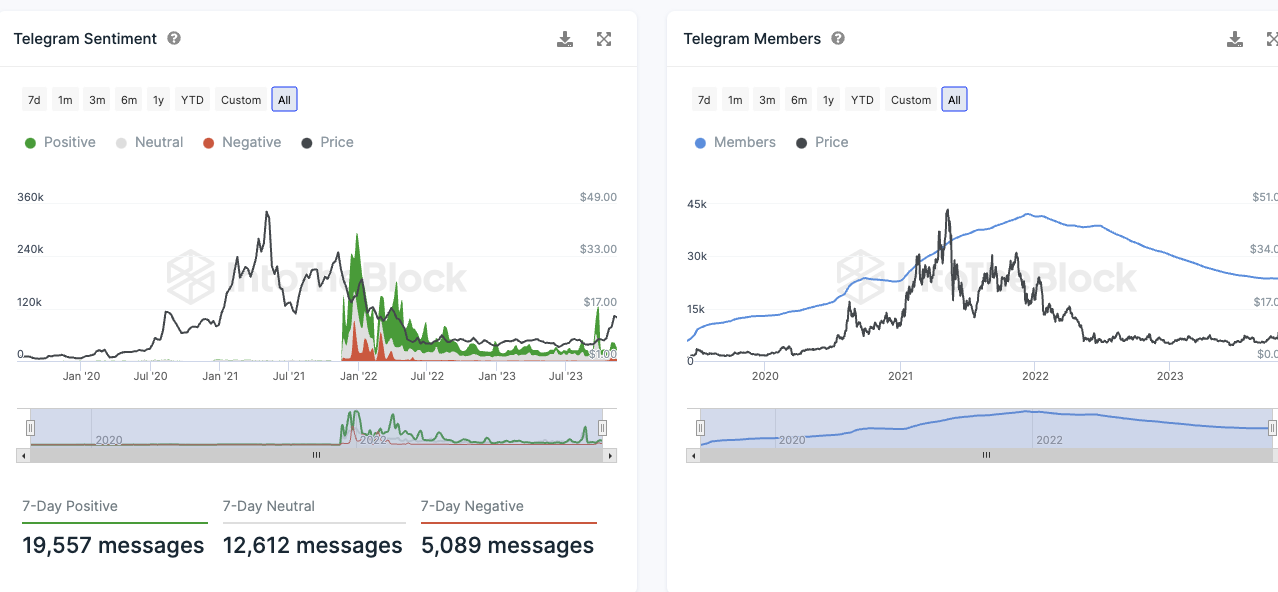Choose Custom date range for Telegram Sentiment
The image size is (1278, 592).
(x=241, y=100)
